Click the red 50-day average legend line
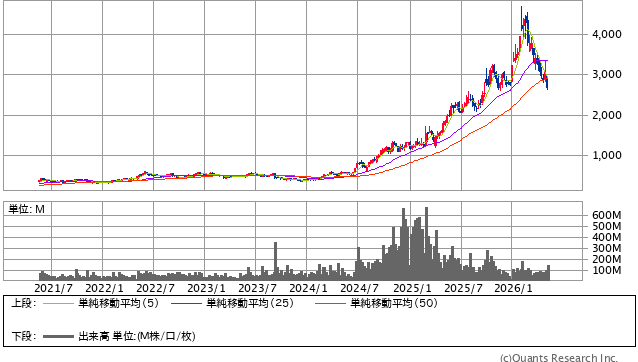 (330, 303)
